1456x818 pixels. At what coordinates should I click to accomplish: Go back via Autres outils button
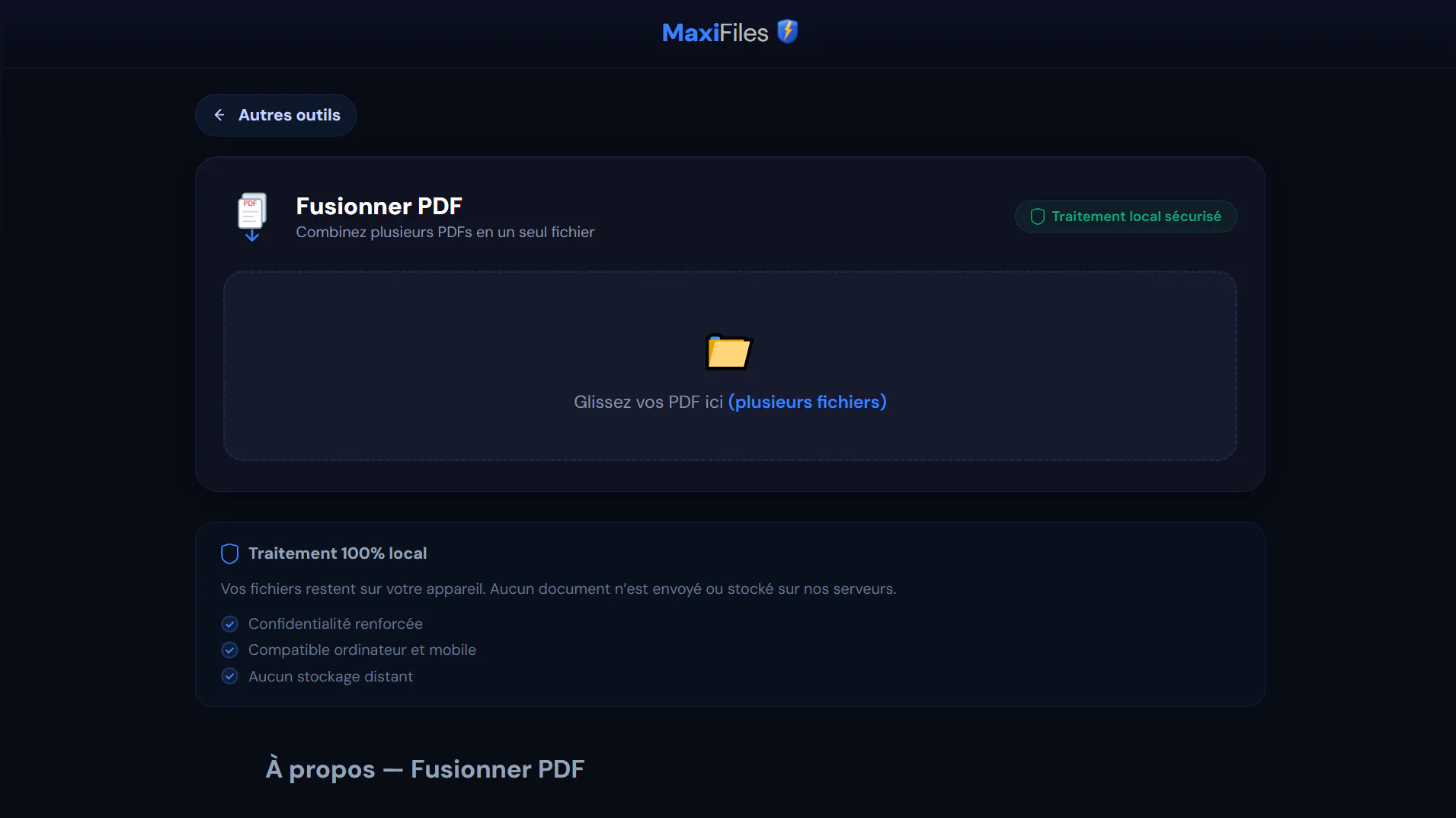point(276,115)
